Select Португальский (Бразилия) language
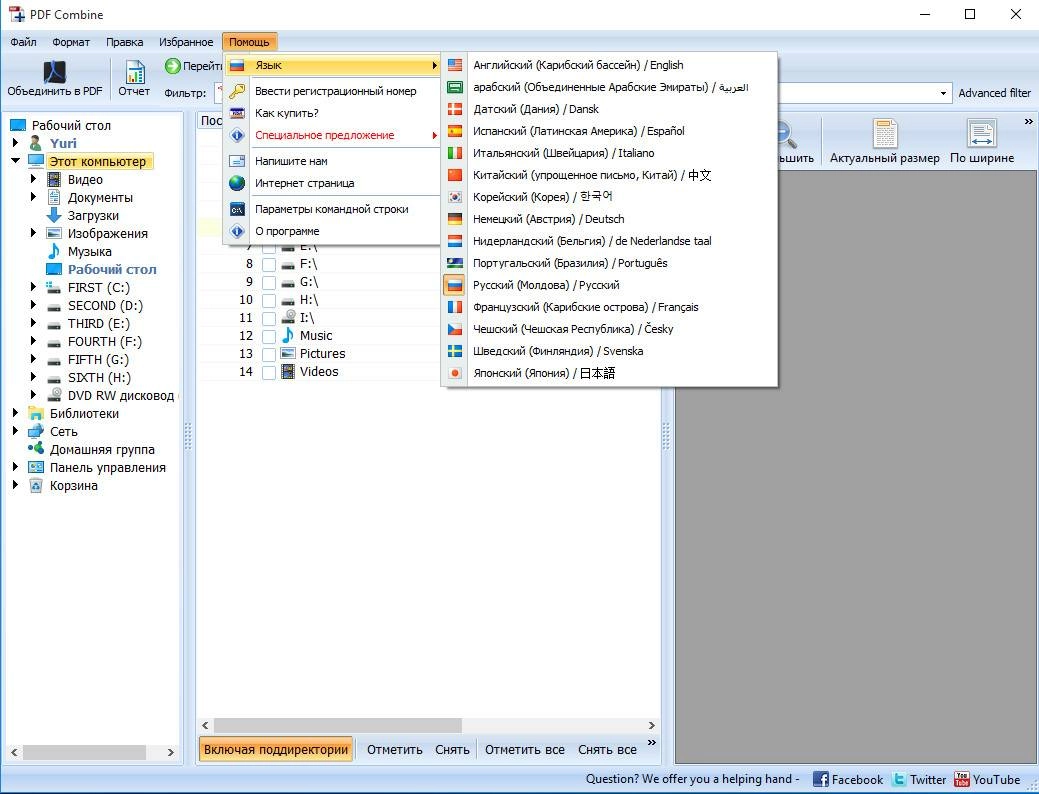 click(x=610, y=263)
